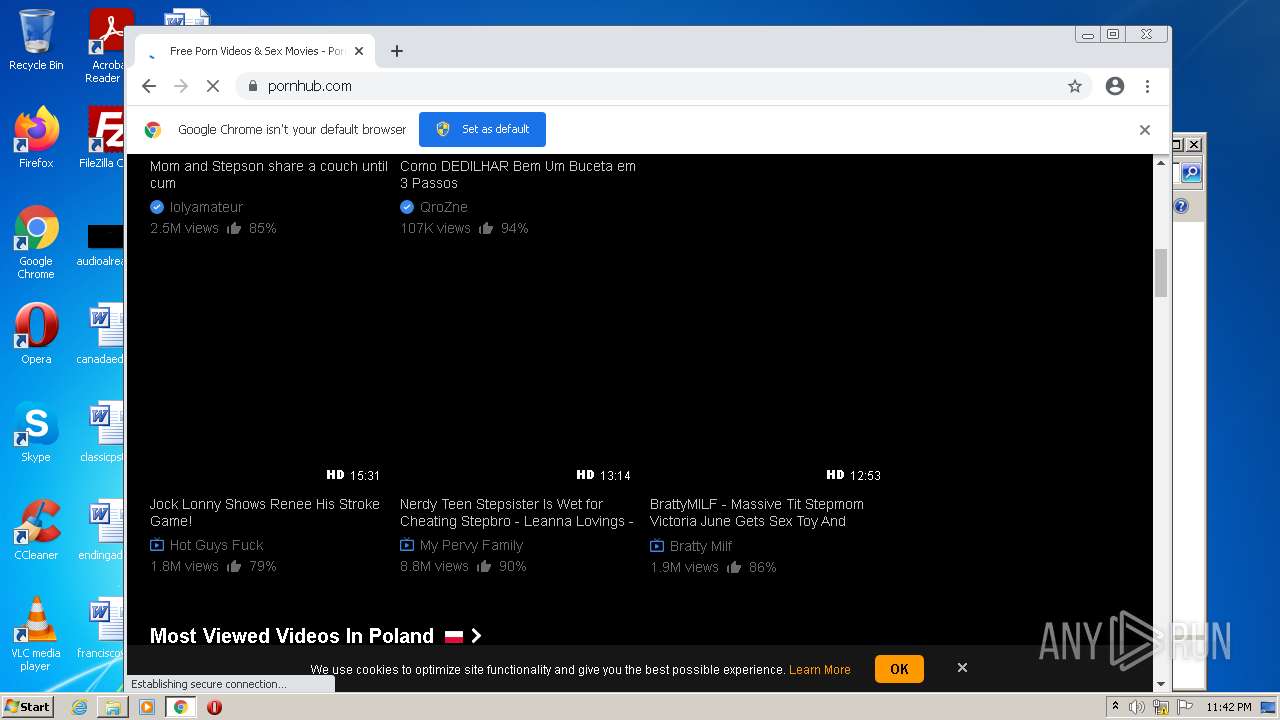Open the QroZne uploader profile

pos(444,207)
